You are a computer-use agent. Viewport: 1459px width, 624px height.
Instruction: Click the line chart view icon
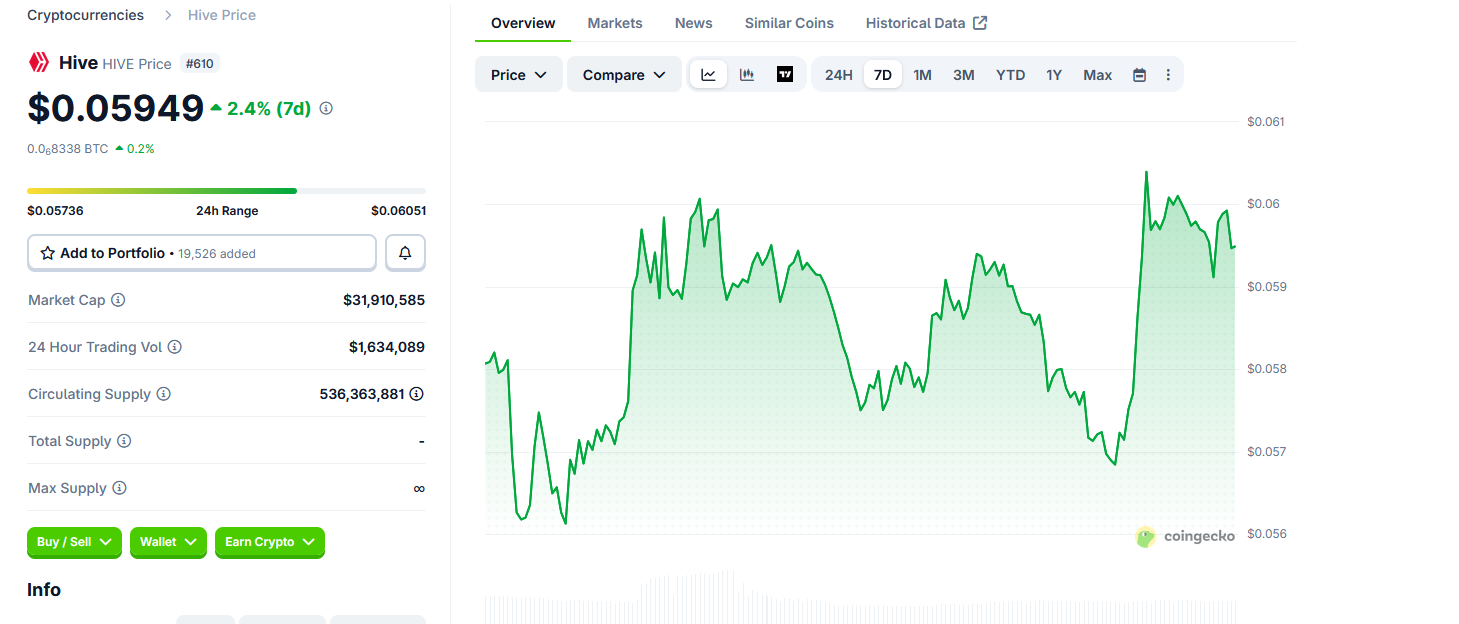tap(708, 75)
